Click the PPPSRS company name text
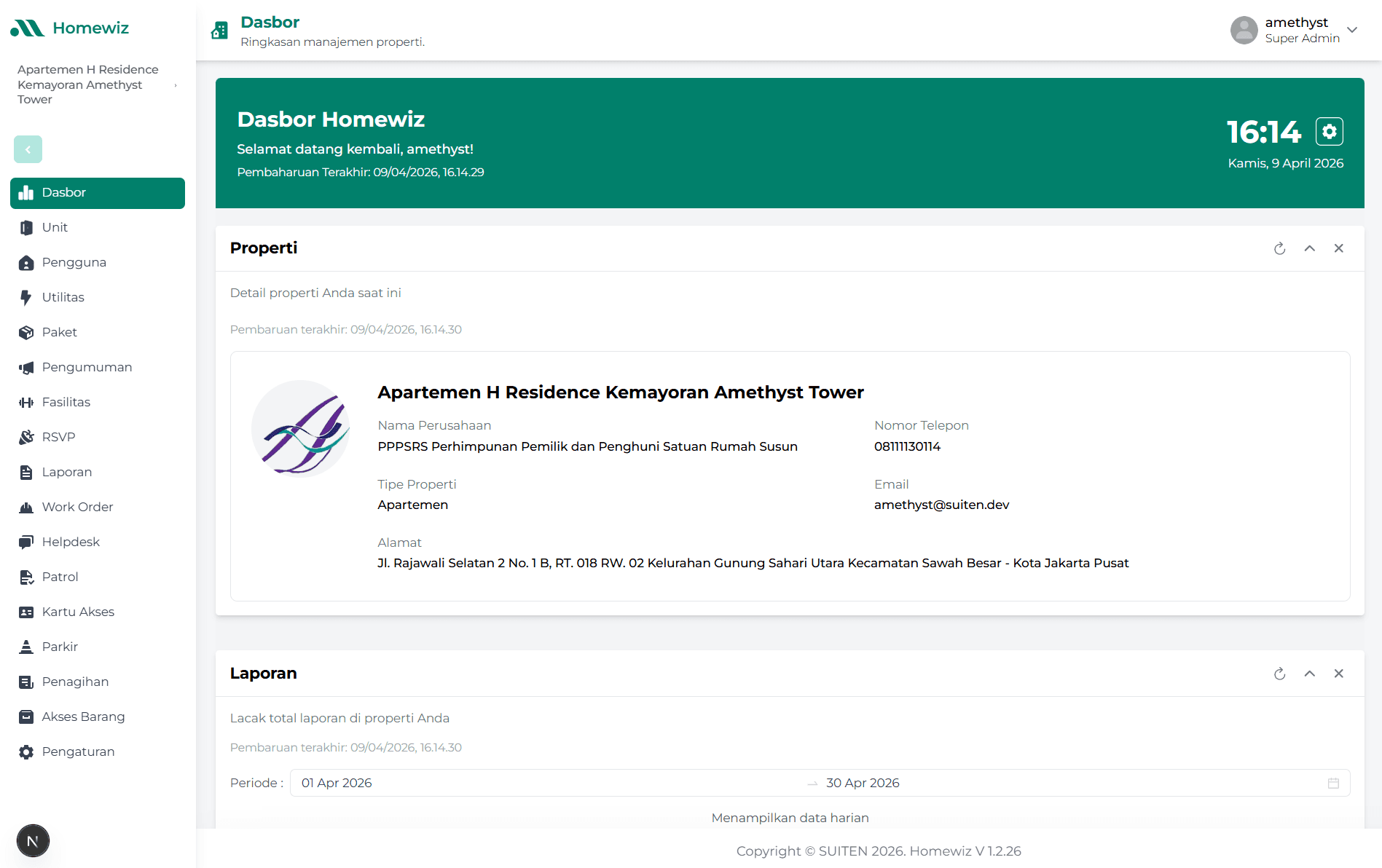Image resolution: width=1382 pixels, height=868 pixels. [x=587, y=446]
